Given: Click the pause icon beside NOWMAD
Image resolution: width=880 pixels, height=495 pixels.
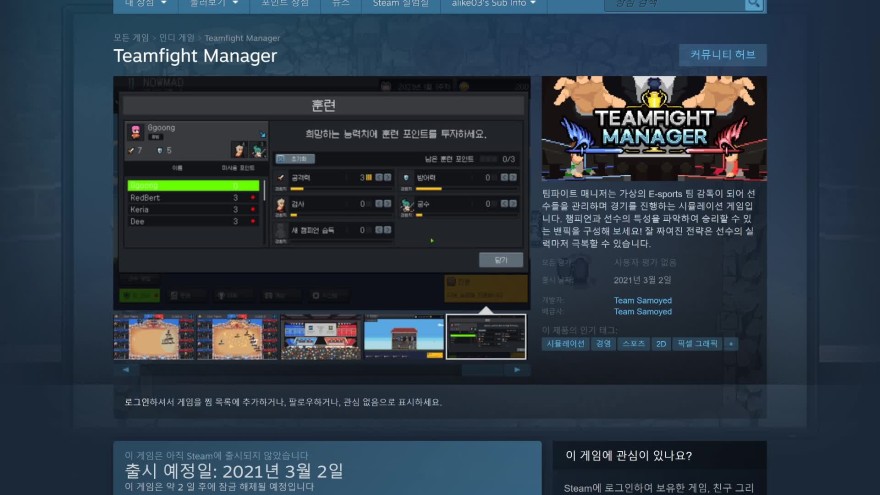Looking at the screenshot, I should point(131,83).
